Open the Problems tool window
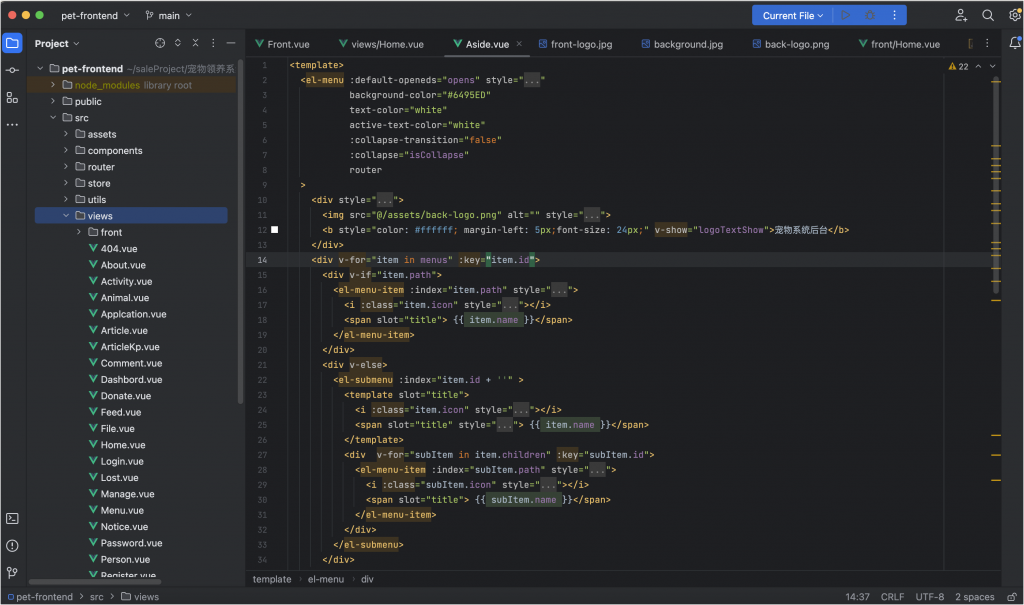Viewport: 1024px width, 605px height. [x=12, y=545]
